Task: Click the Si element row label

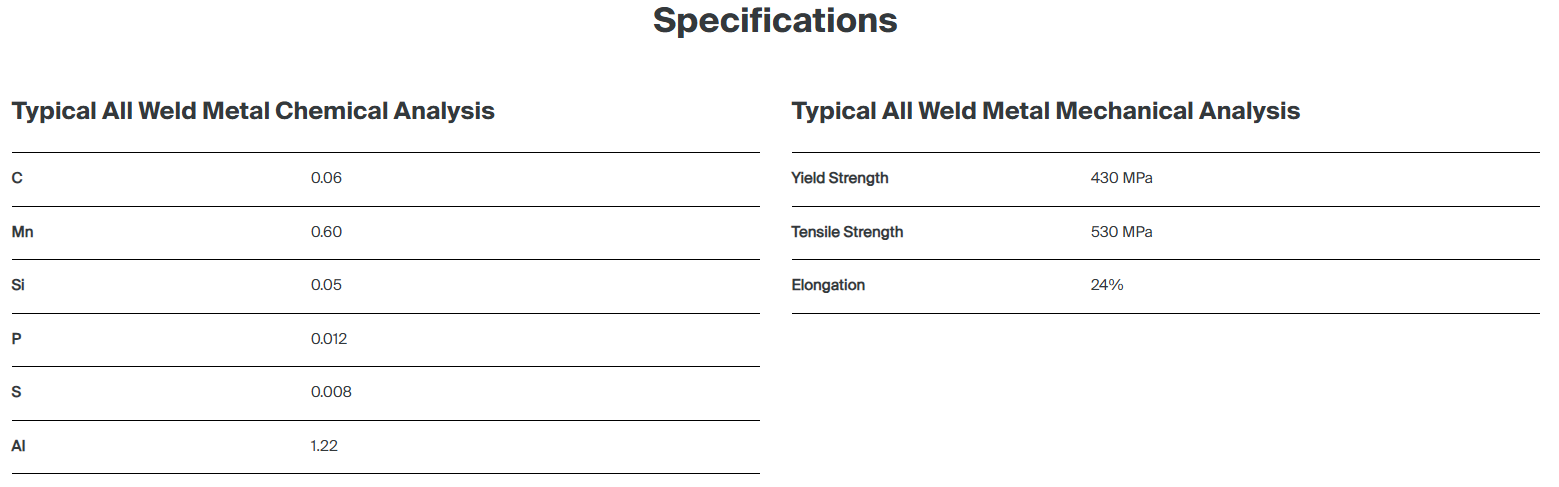Action: (17, 285)
